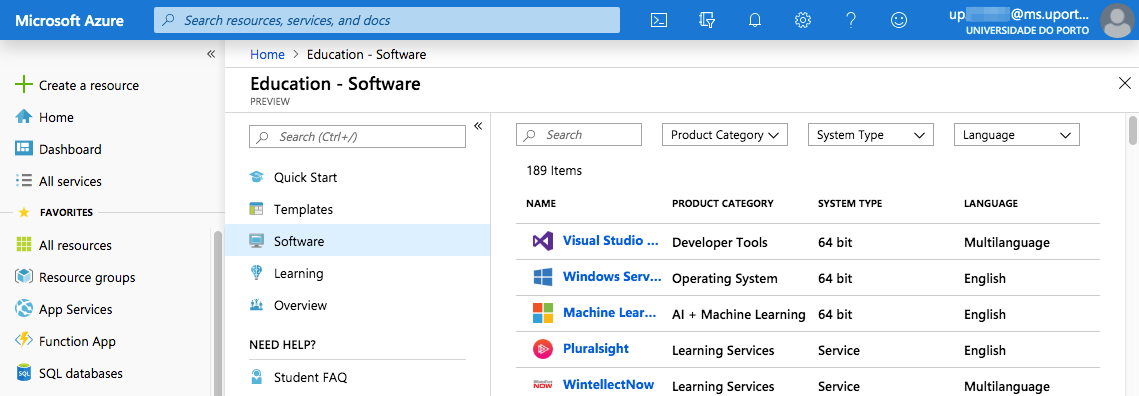Focus the software list Search field
1139x396 pixels.
coord(579,135)
